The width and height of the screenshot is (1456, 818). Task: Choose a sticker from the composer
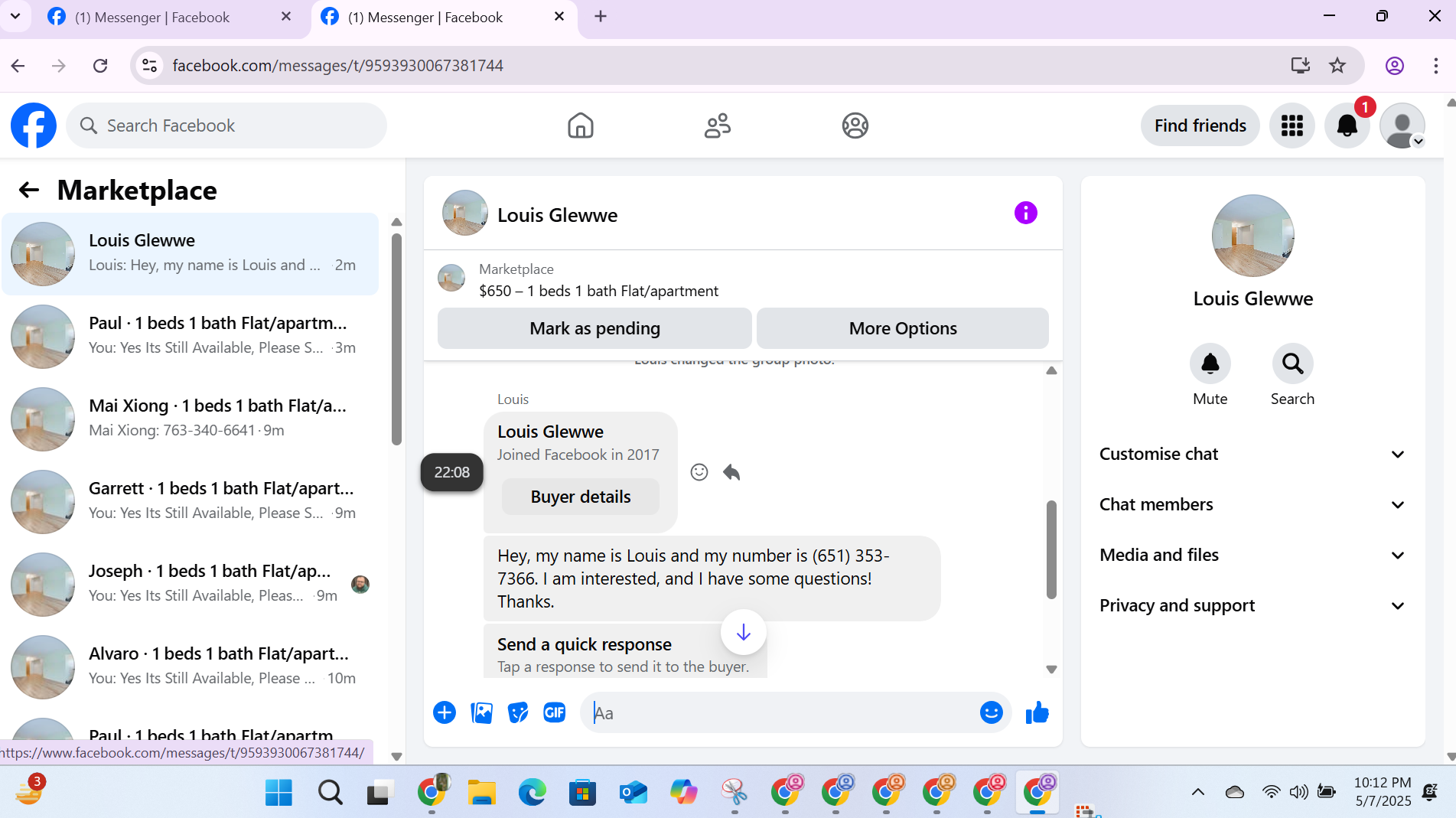pos(518,713)
